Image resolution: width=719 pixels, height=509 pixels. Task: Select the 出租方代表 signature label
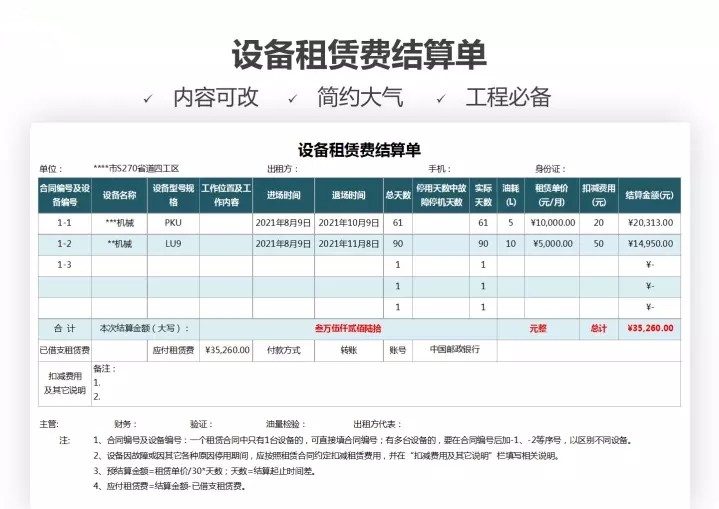point(377,425)
